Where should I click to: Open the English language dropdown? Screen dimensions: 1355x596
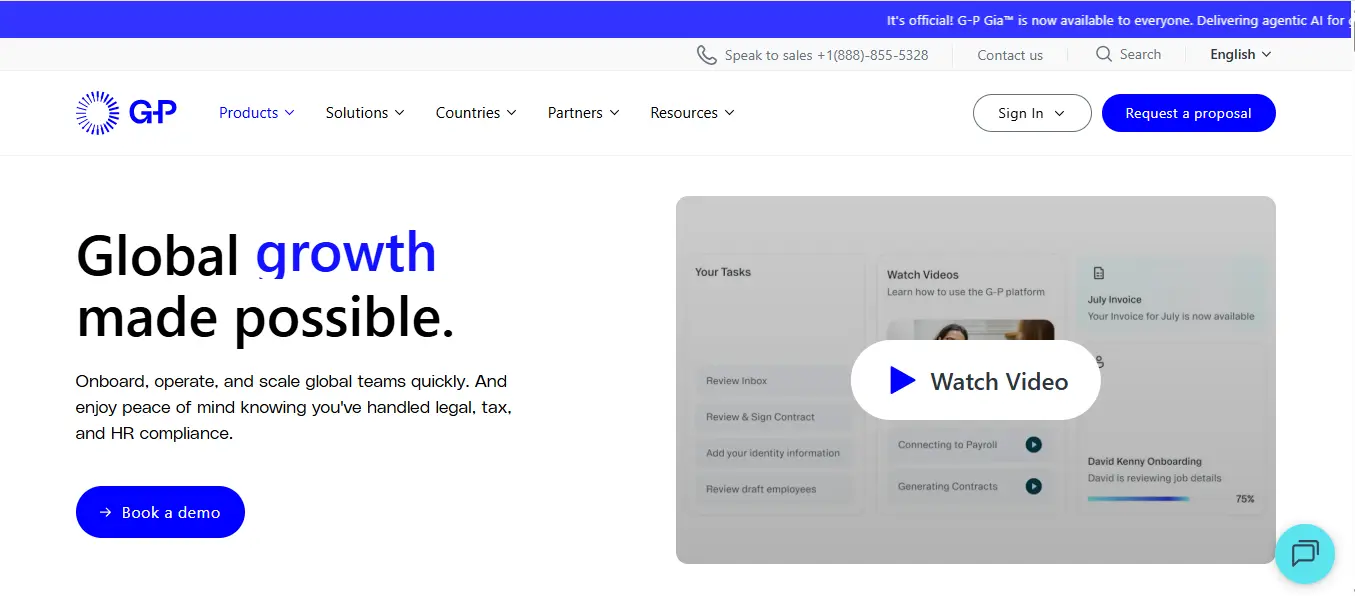pyautogui.click(x=1241, y=54)
